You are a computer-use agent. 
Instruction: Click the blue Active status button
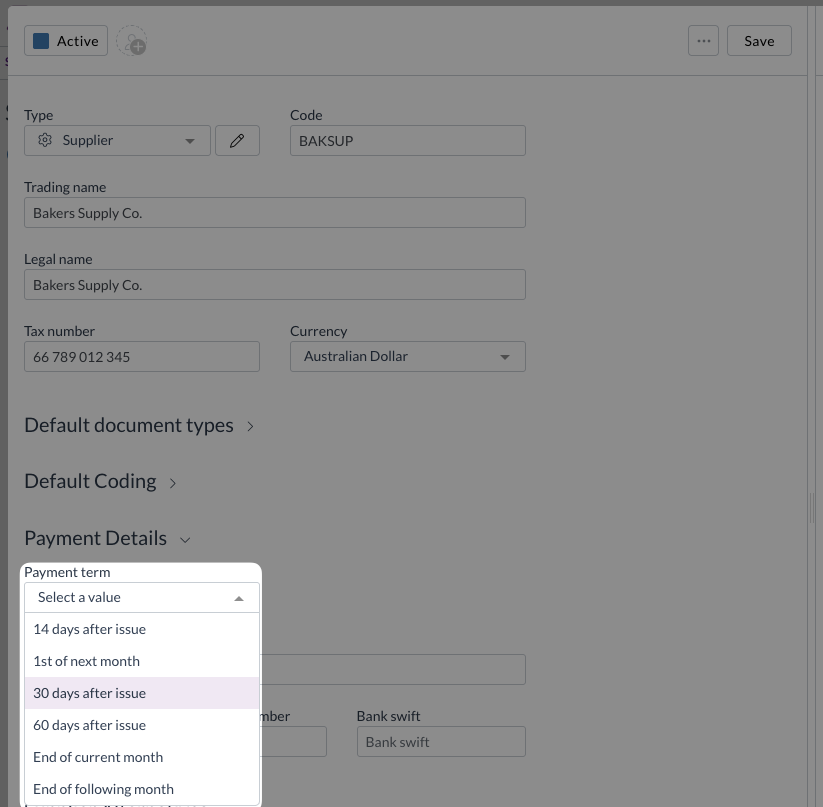point(66,41)
